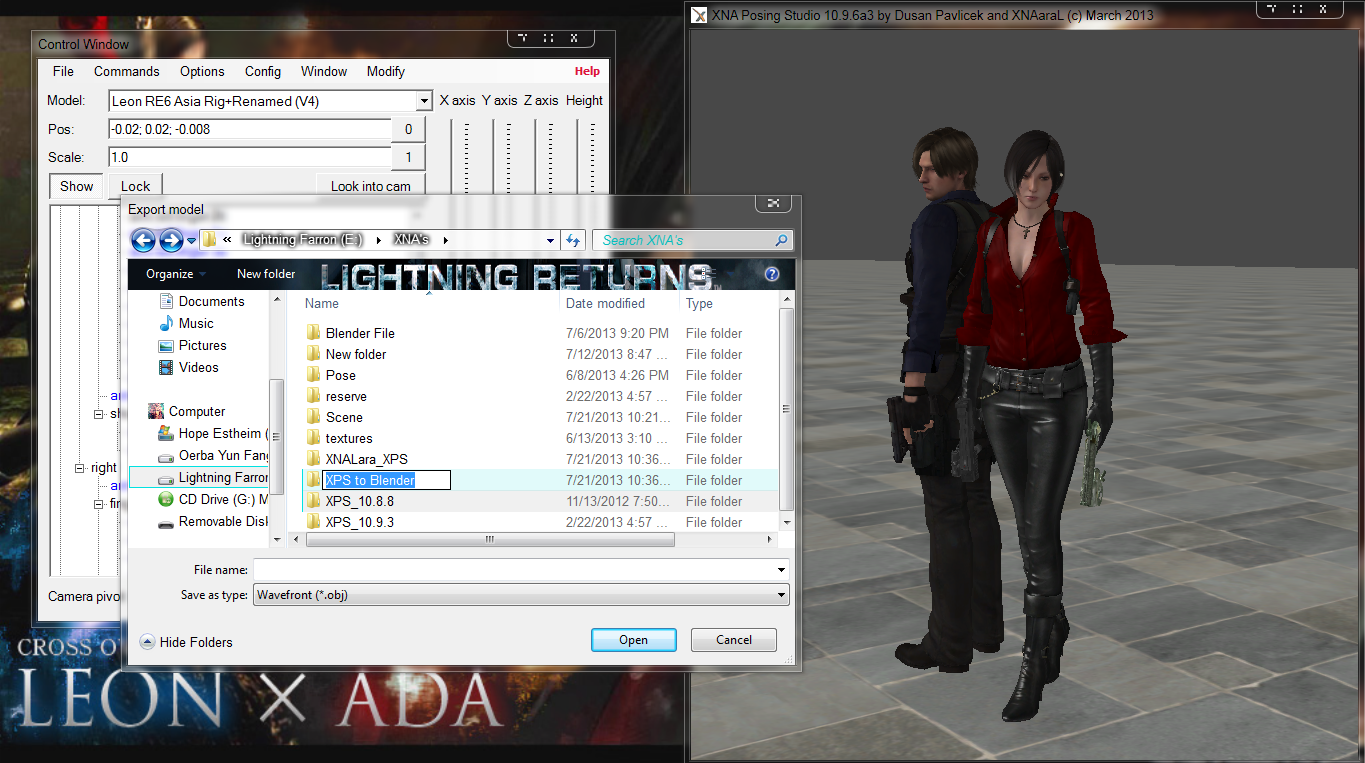Open the Modify menu
This screenshot has width=1365, height=763.
point(386,71)
